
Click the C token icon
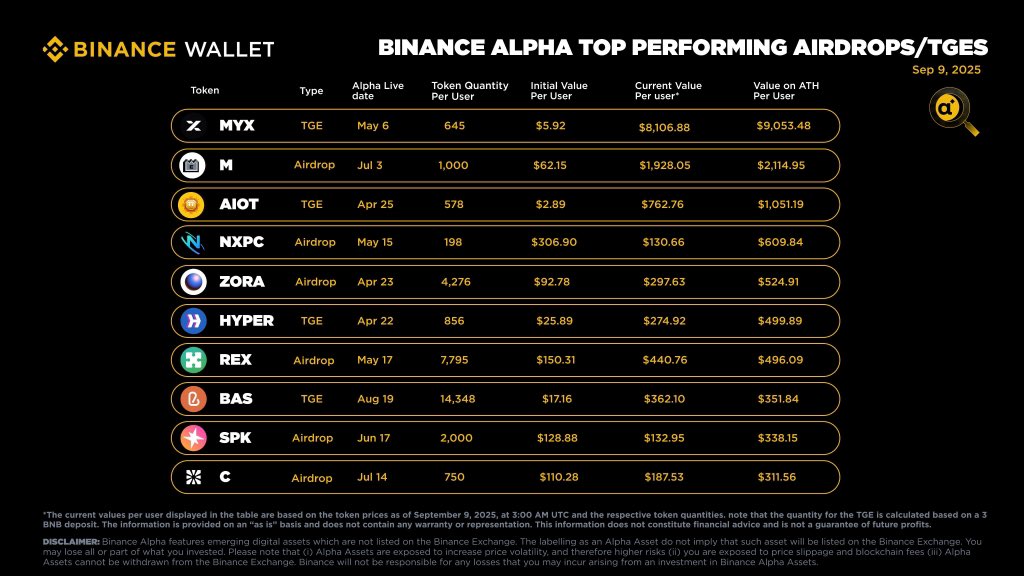coord(191,477)
